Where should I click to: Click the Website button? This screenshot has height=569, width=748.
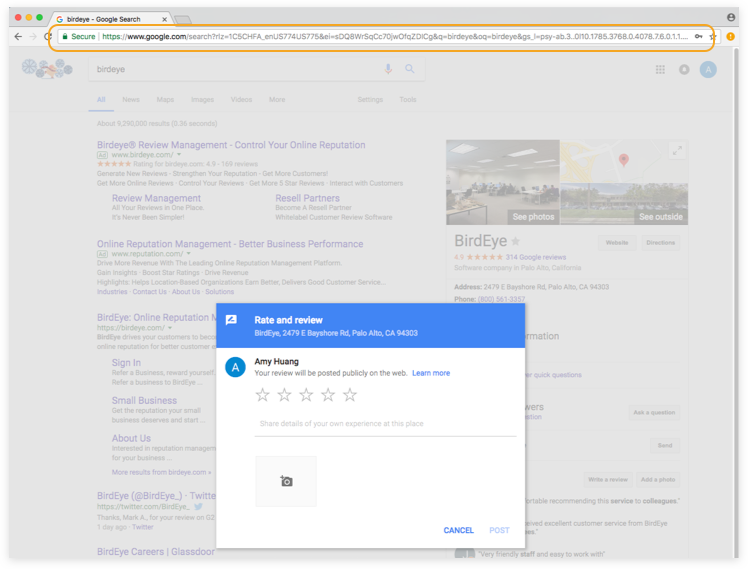(x=617, y=243)
